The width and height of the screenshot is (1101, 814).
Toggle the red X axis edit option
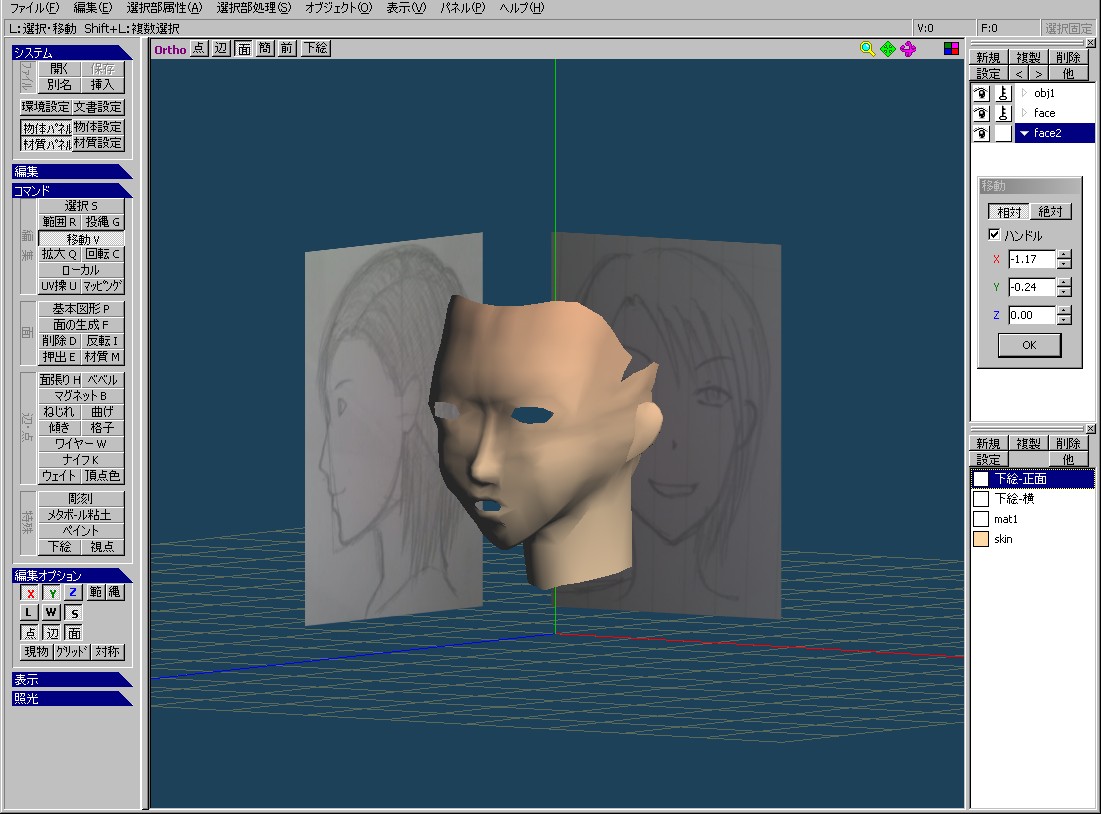pyautogui.click(x=30, y=593)
